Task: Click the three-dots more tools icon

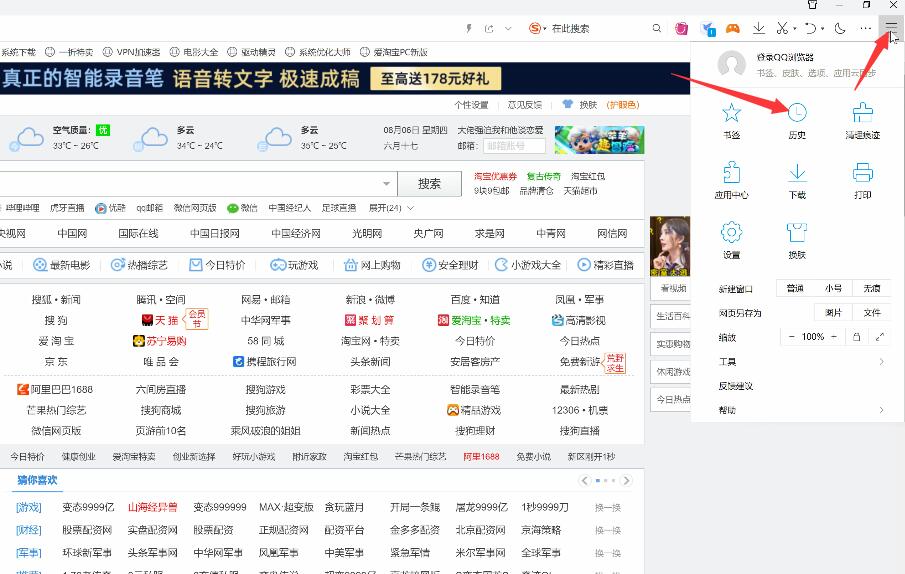Action: point(865,28)
